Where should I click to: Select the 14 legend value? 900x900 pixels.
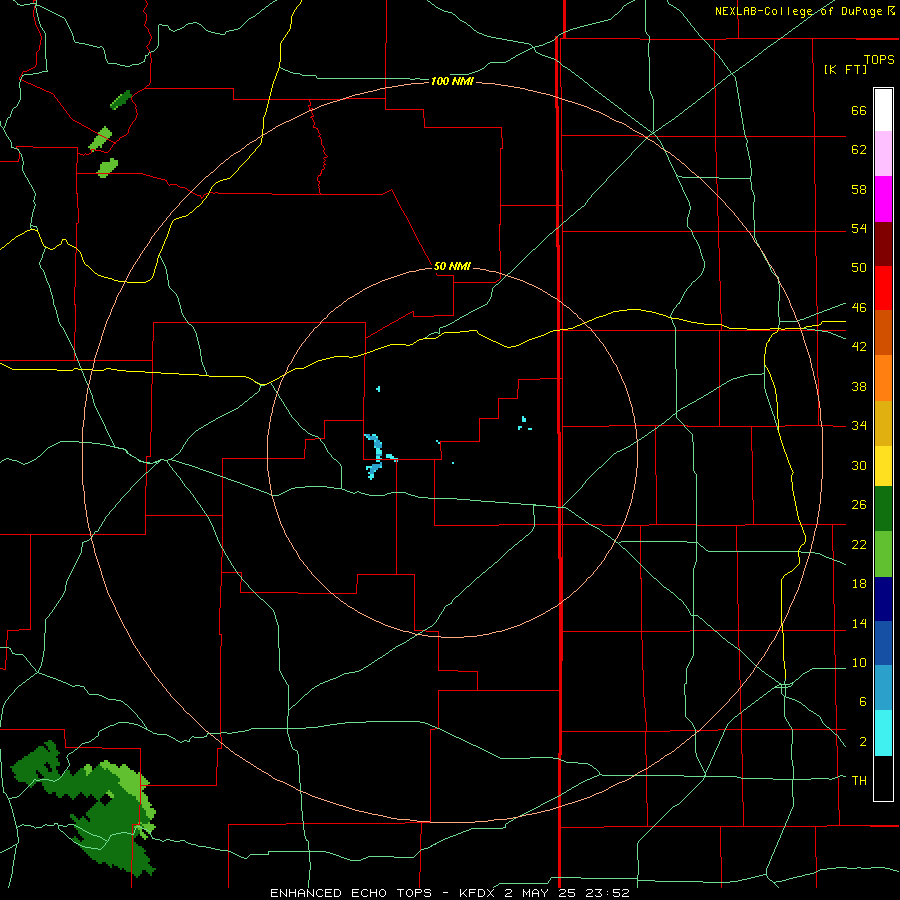[859, 623]
